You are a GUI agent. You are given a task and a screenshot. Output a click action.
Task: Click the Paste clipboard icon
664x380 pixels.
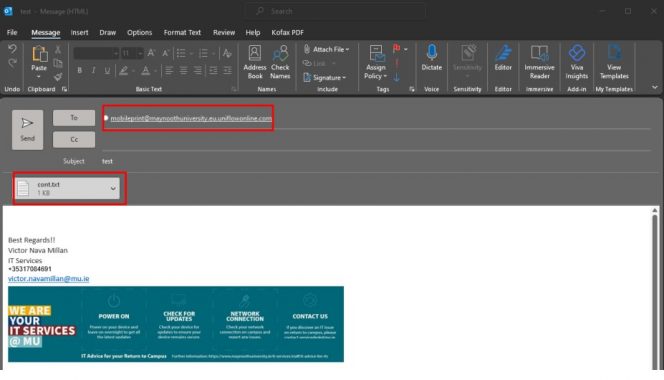[x=39, y=54]
